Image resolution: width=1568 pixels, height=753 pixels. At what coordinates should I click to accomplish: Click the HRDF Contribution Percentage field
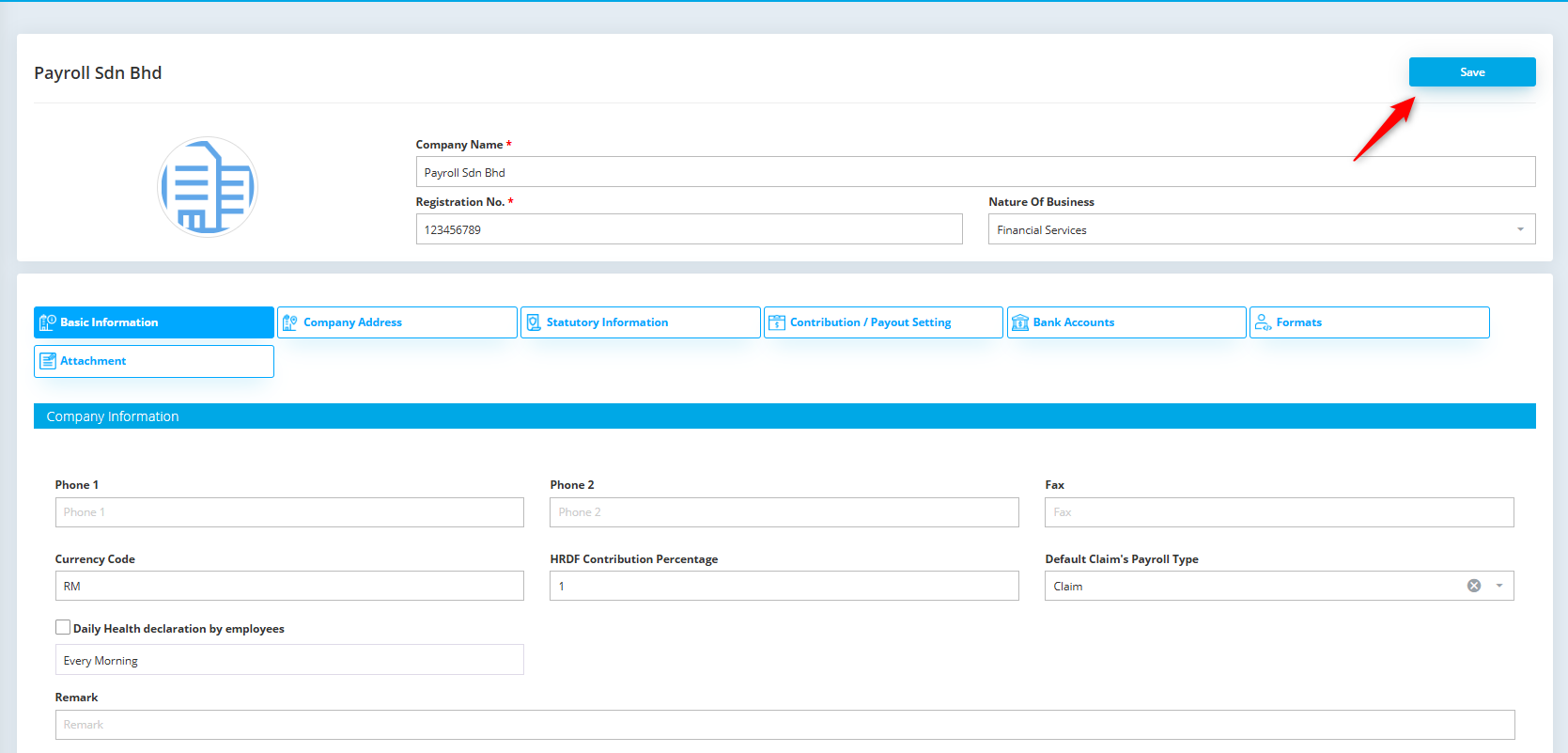pos(784,586)
